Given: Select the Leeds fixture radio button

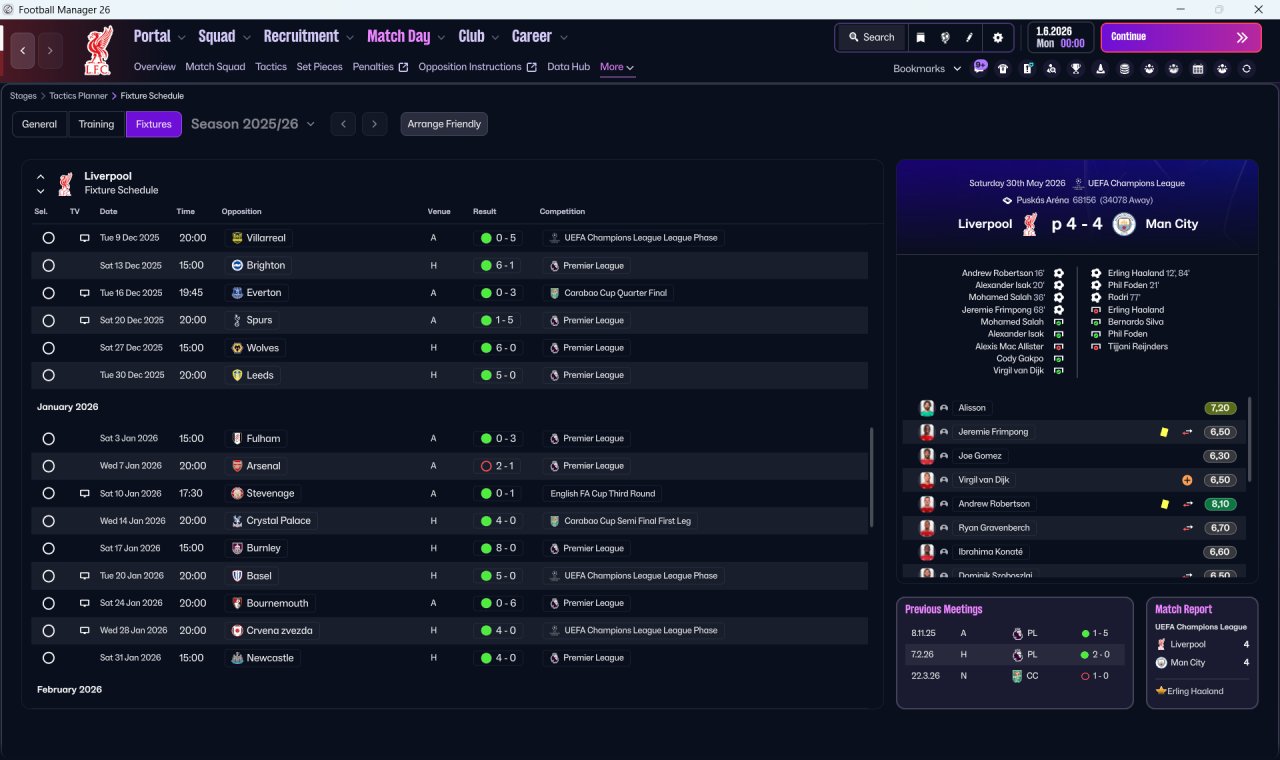Looking at the screenshot, I should coord(48,375).
